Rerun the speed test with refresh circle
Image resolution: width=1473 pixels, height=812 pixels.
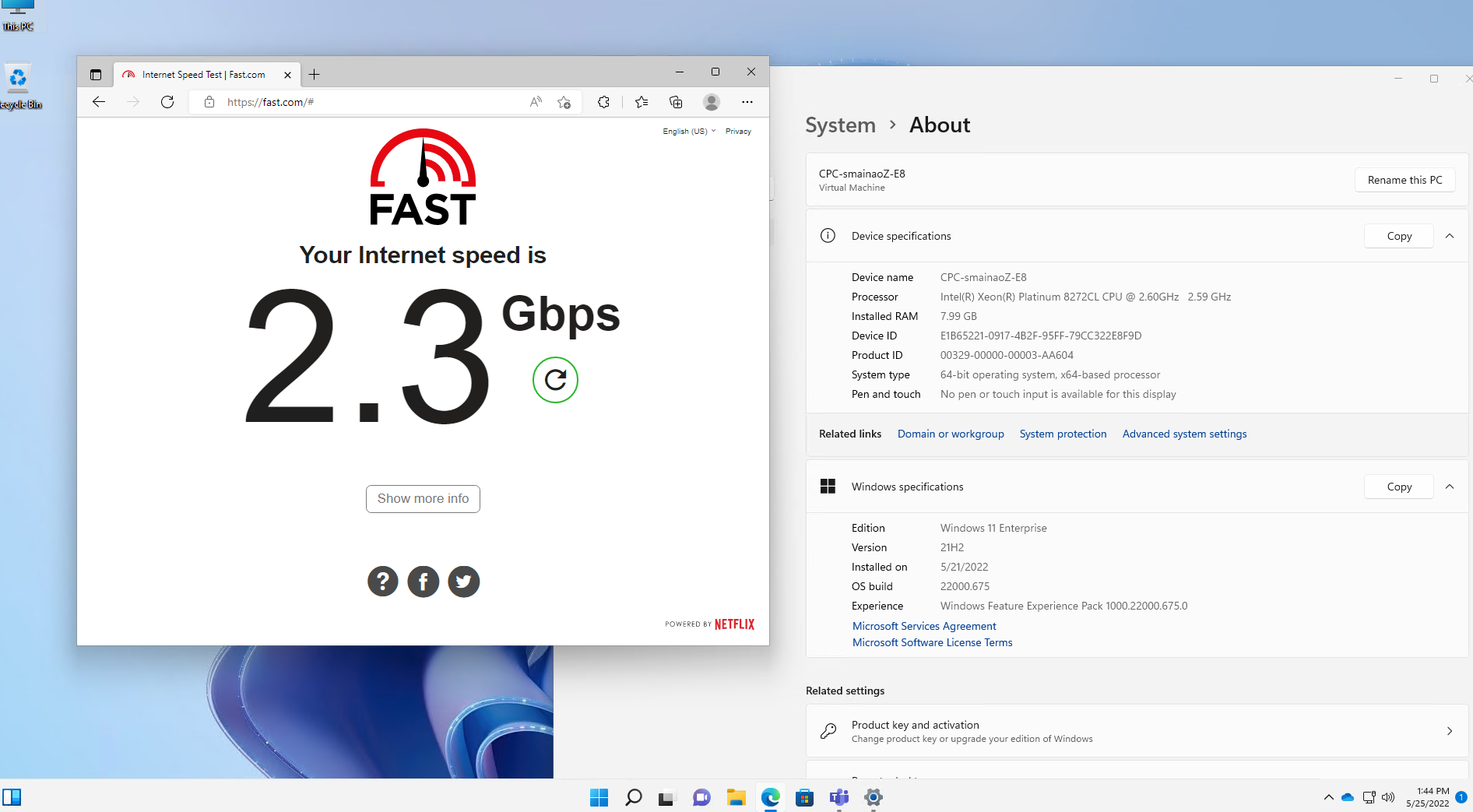(555, 380)
